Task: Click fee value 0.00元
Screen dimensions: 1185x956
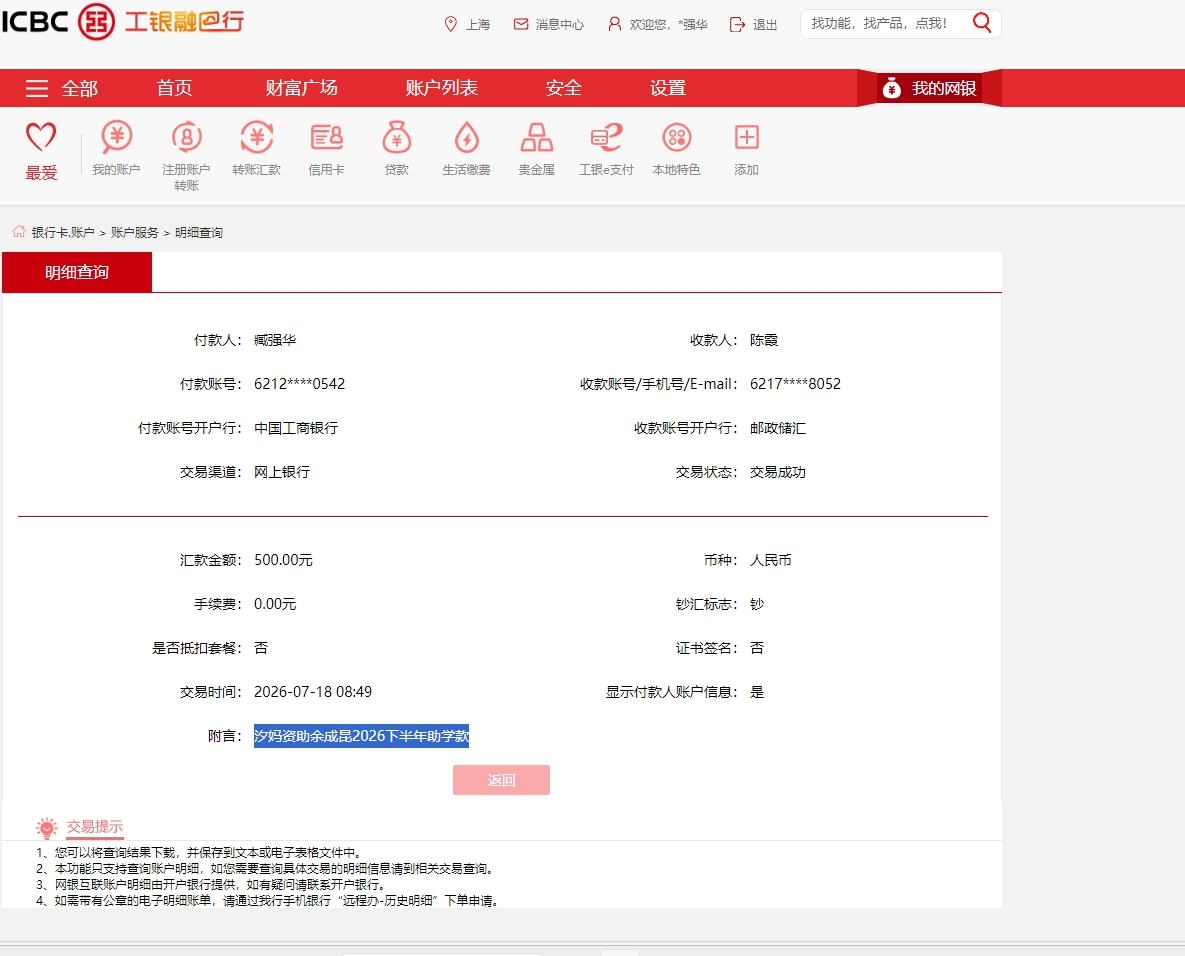Action: (x=275, y=604)
